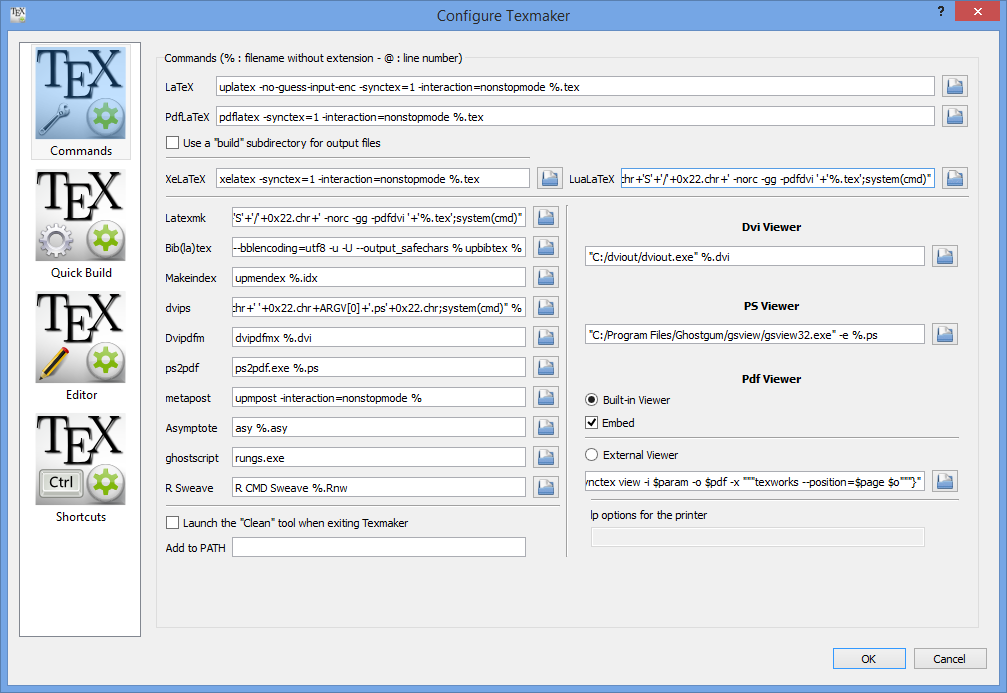Image resolution: width=1007 pixels, height=693 pixels.
Task: Dismiss the dialog with the Cancel button
Action: click(x=950, y=659)
